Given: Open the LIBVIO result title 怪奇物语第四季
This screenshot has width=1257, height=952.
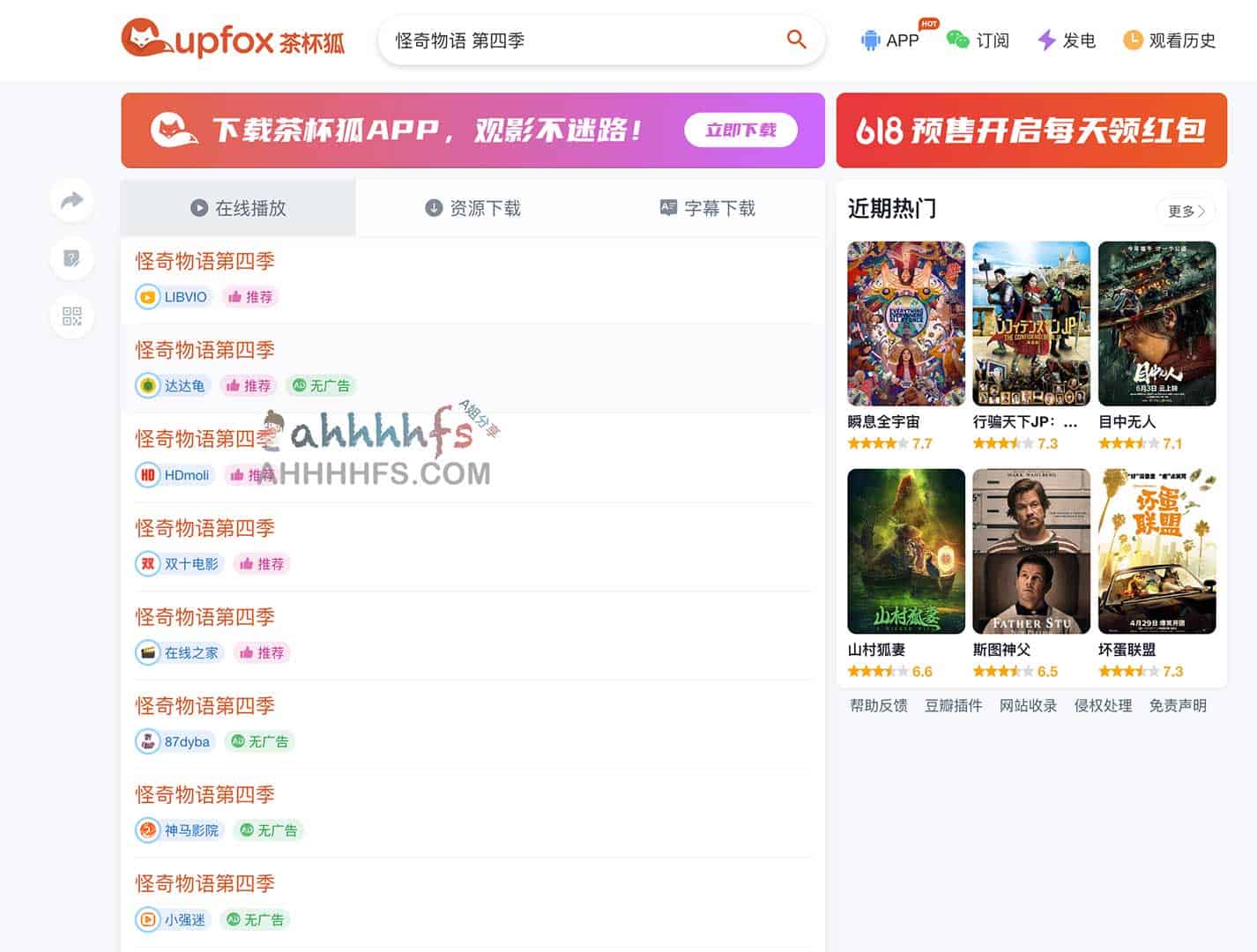Looking at the screenshot, I should pos(205,261).
